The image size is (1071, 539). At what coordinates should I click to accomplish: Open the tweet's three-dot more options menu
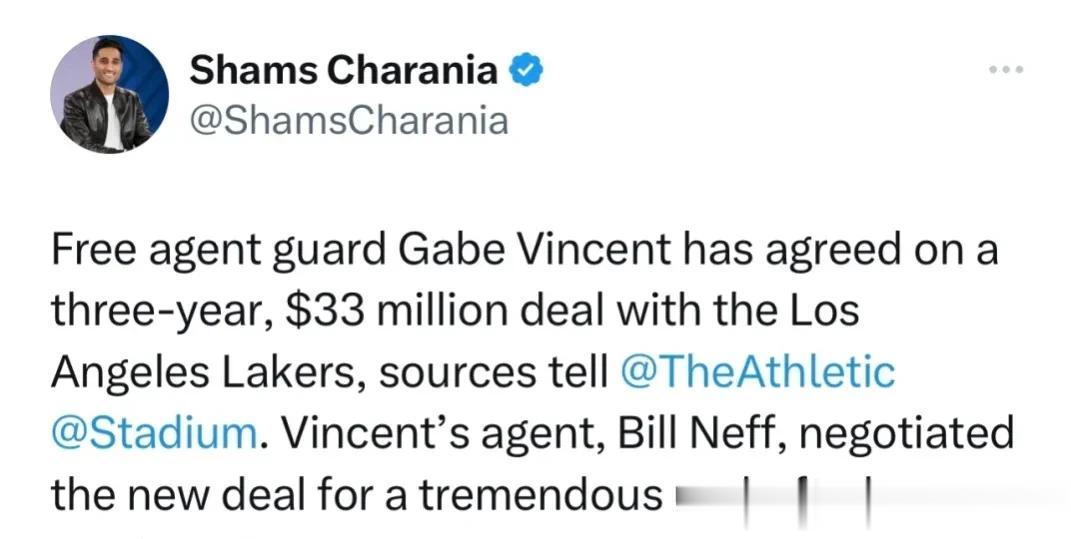[x=1007, y=69]
